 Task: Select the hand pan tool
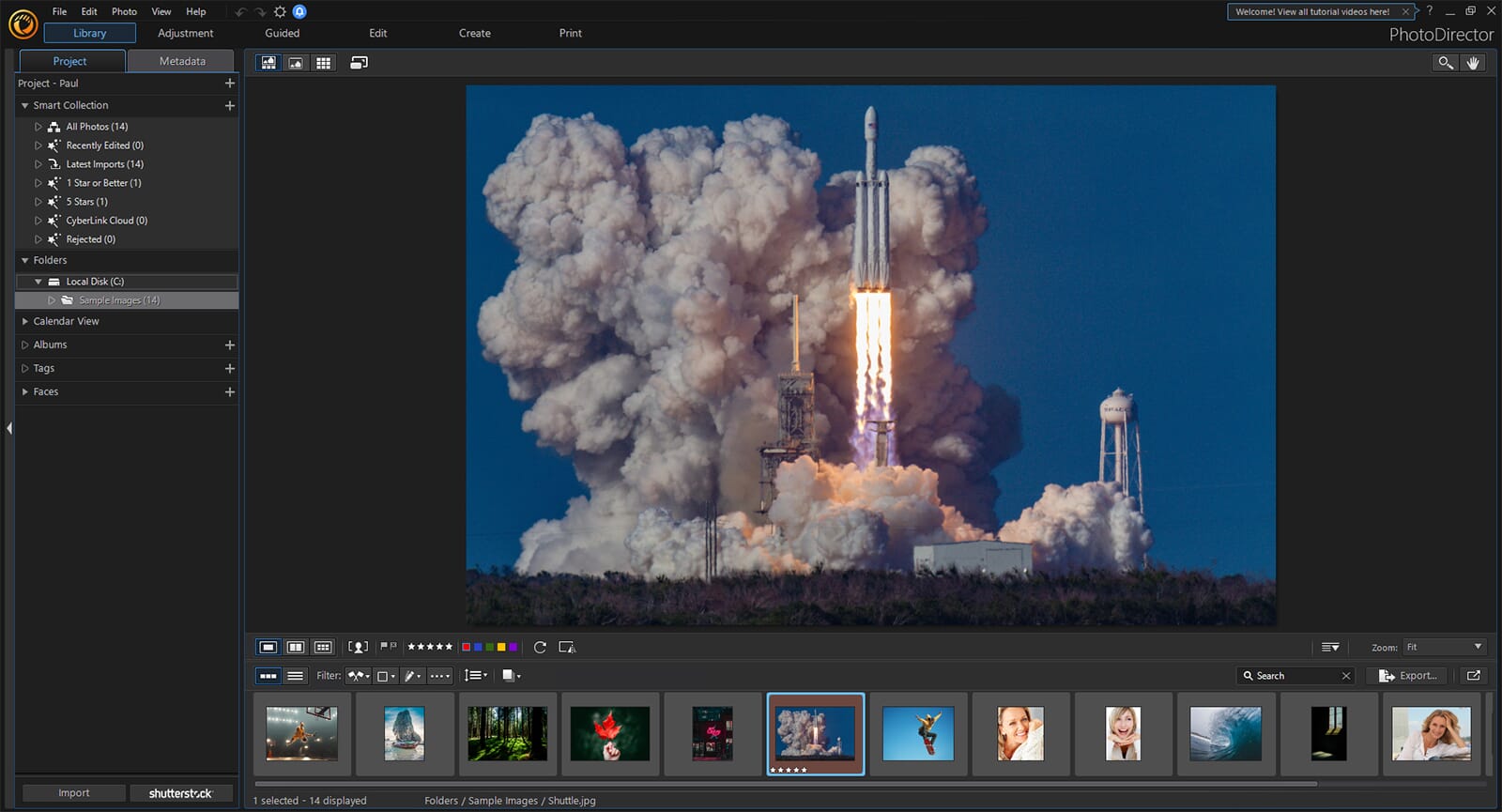[1473, 63]
